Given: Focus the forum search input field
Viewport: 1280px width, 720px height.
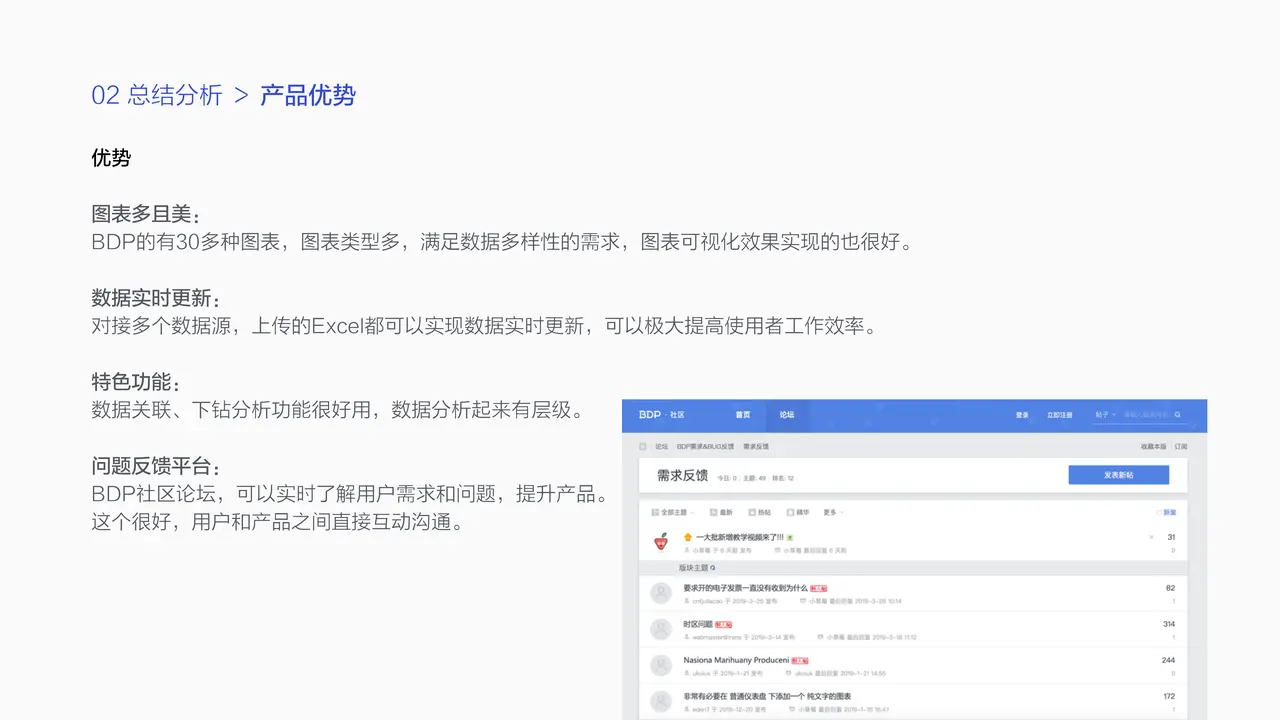Looking at the screenshot, I should pos(1146,415).
